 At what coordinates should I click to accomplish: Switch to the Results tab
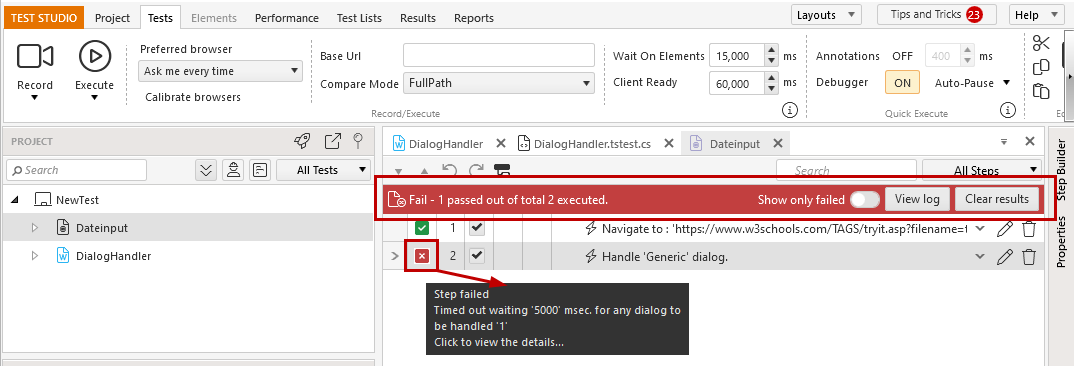tap(418, 18)
